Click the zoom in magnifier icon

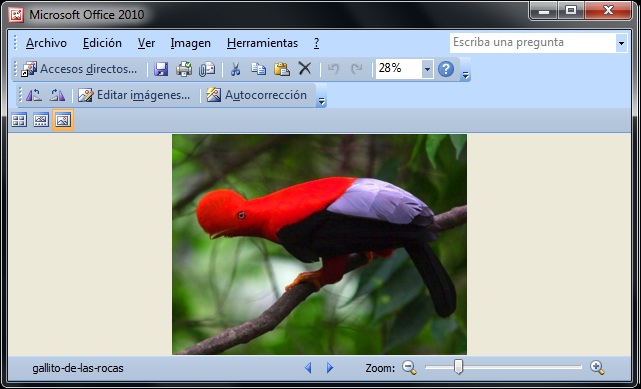(x=597, y=368)
